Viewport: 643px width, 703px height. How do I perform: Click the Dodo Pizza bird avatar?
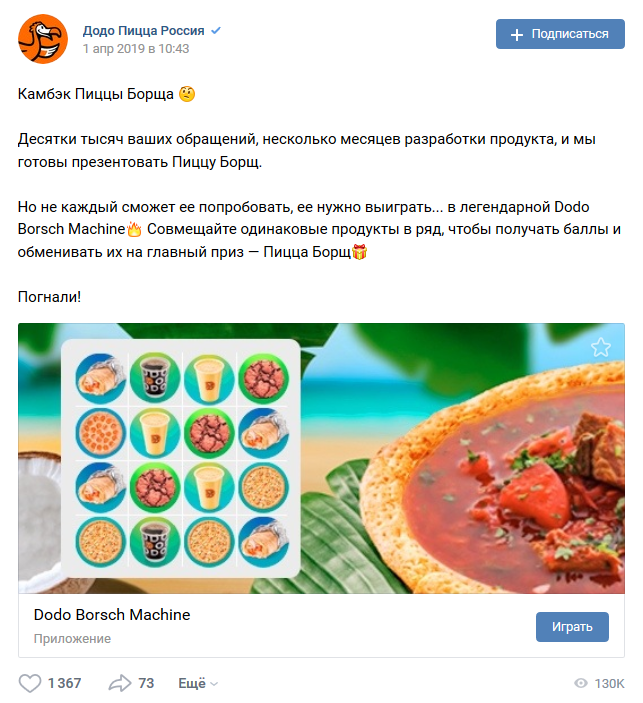43,39
